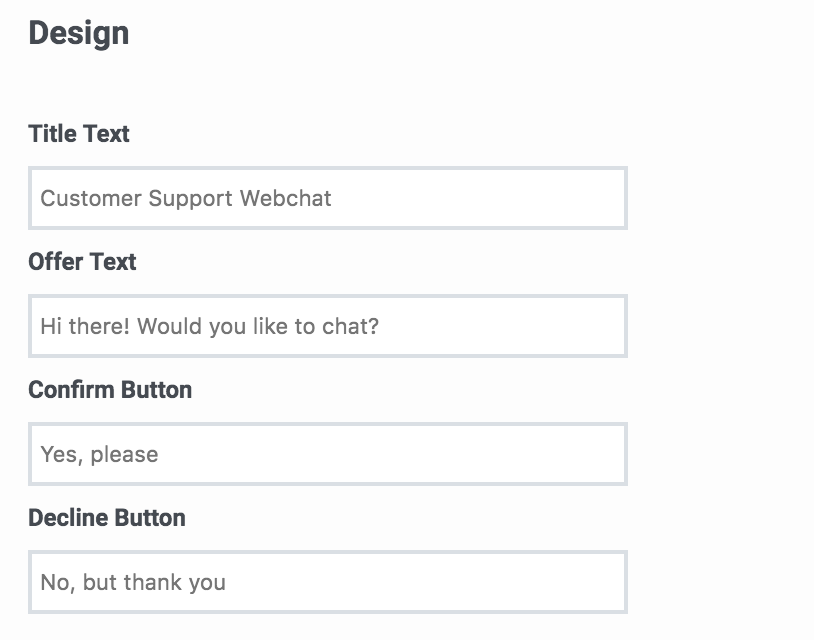The width and height of the screenshot is (814, 640).
Task: Edit the decline button caption field
Action: (328, 582)
